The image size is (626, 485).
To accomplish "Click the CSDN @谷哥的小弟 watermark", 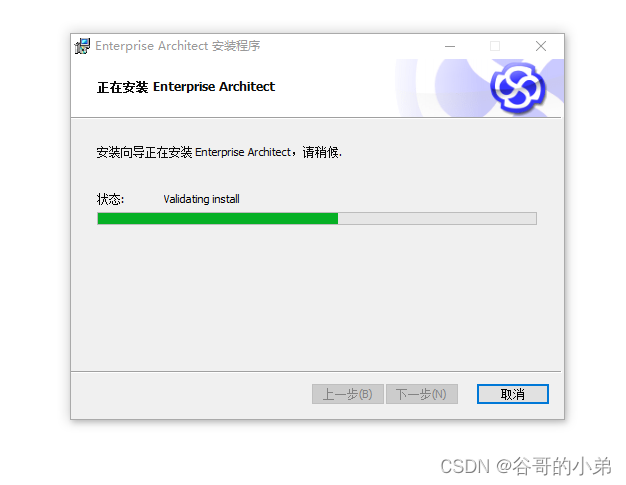I will [525, 466].
